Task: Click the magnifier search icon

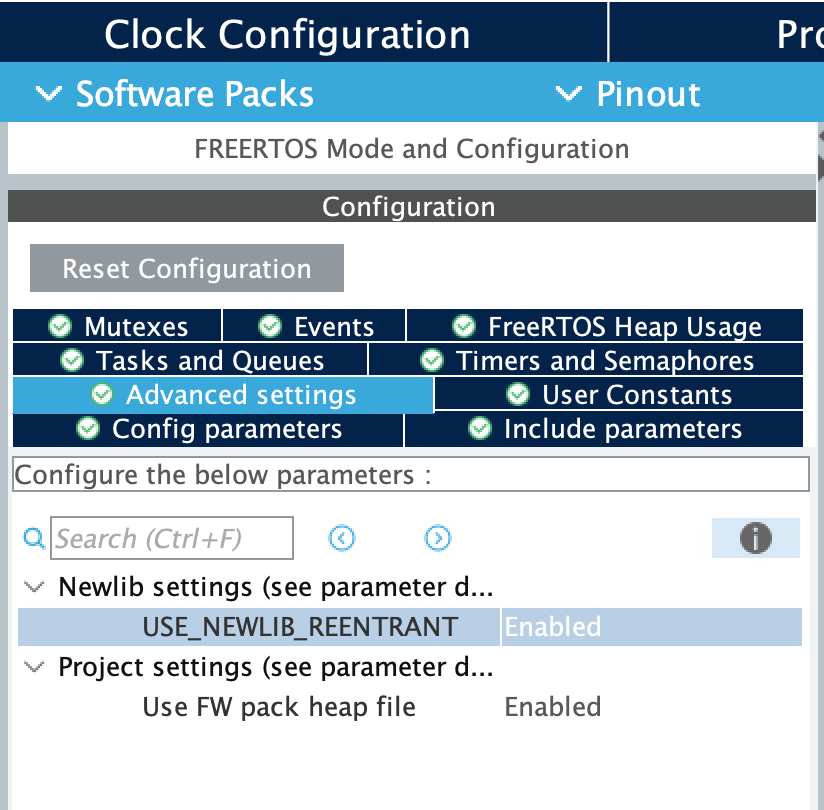Action: [34, 539]
